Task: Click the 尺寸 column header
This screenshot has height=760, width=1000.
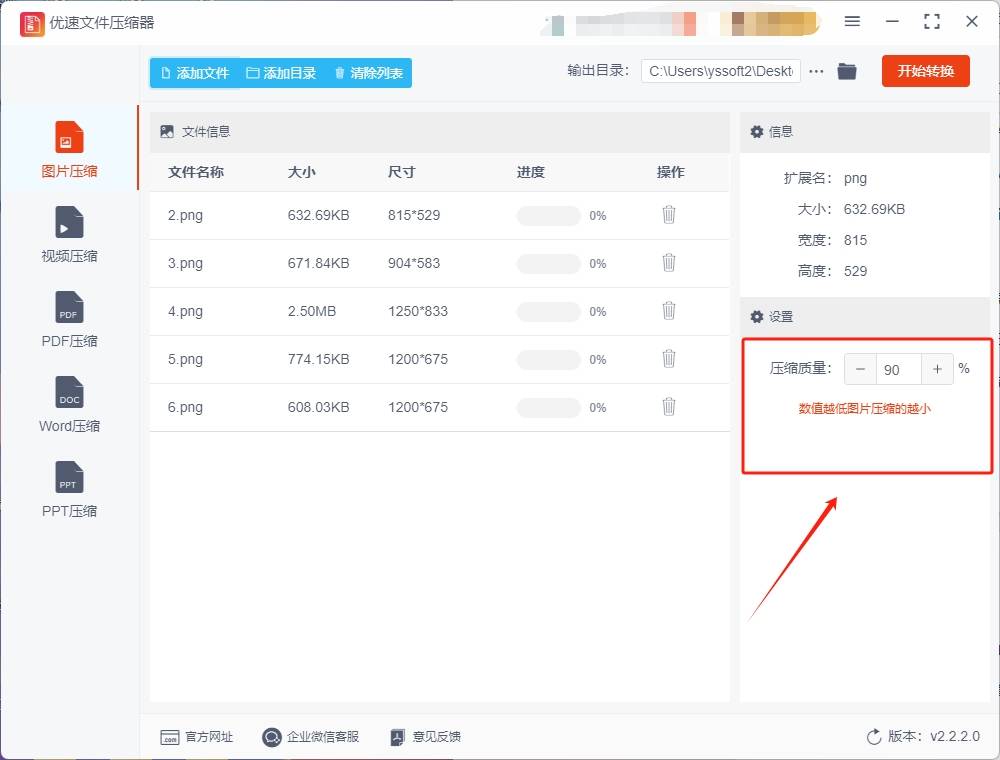Action: [401, 172]
